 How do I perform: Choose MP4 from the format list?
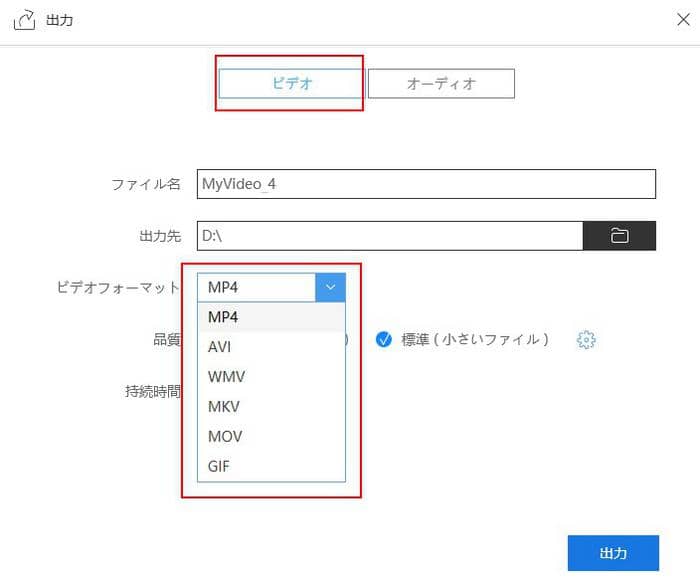(271, 317)
